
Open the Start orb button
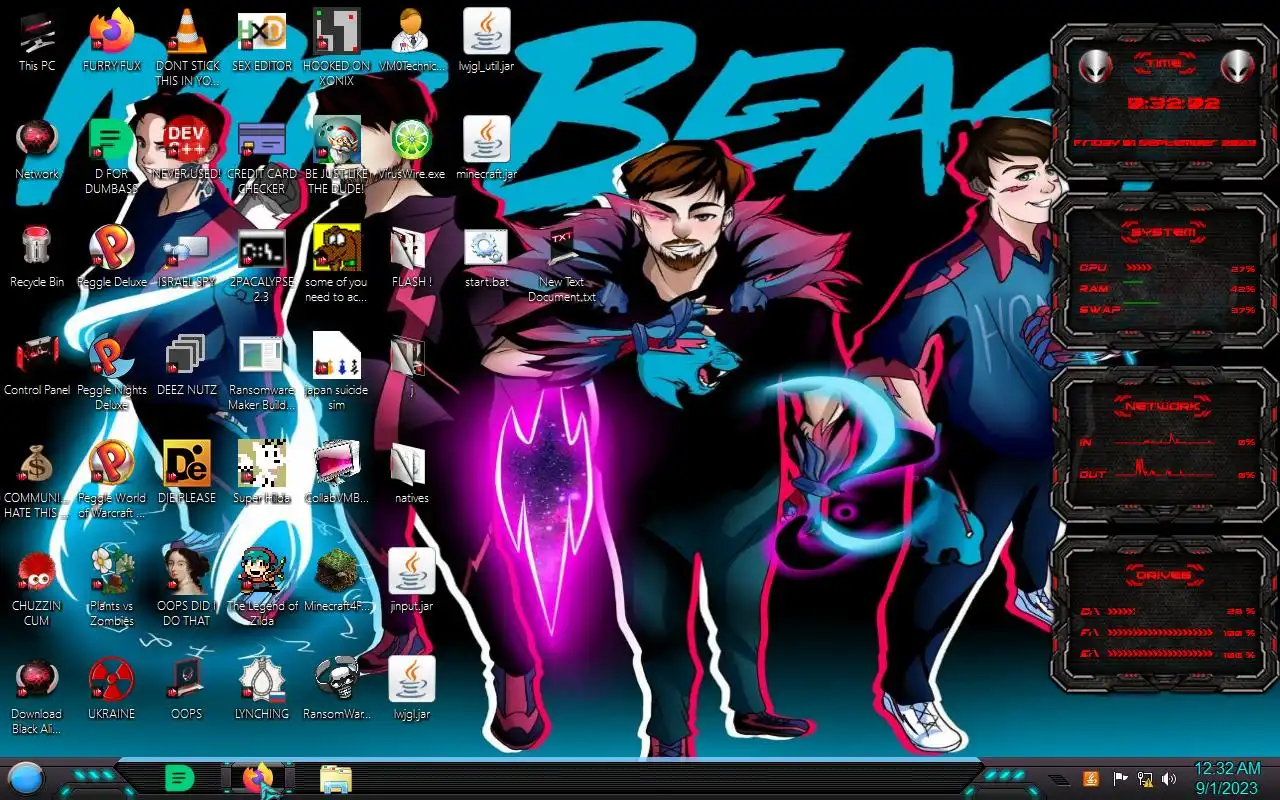26,778
